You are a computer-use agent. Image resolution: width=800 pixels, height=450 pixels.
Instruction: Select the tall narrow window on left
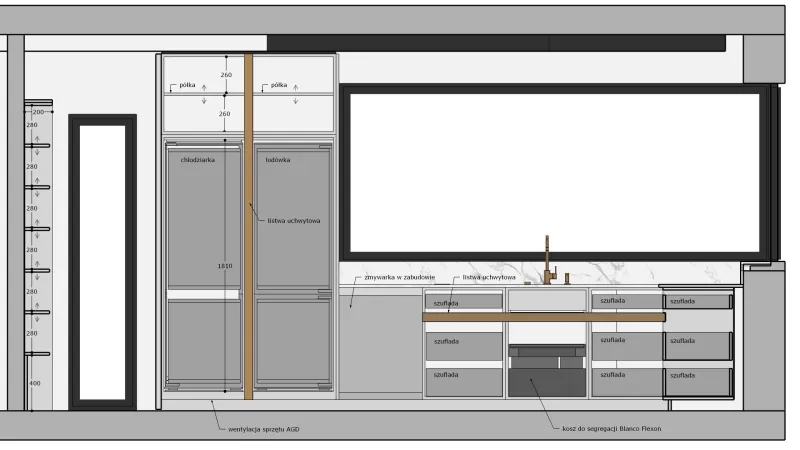103,262
